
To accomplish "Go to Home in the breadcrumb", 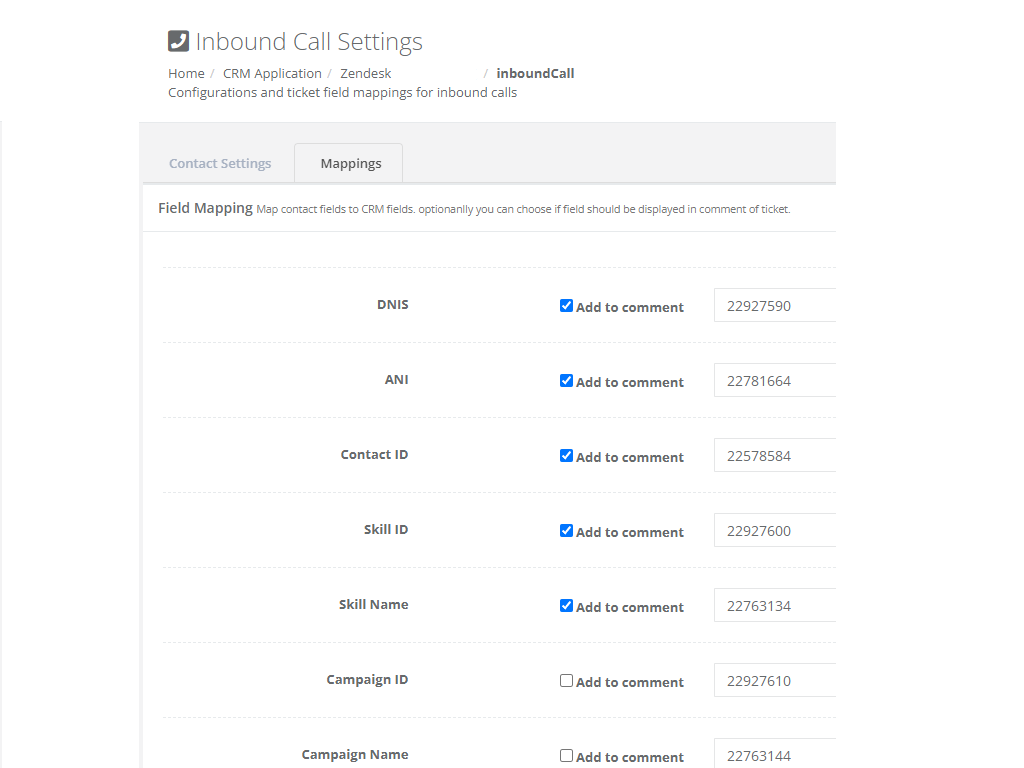I will point(186,73).
